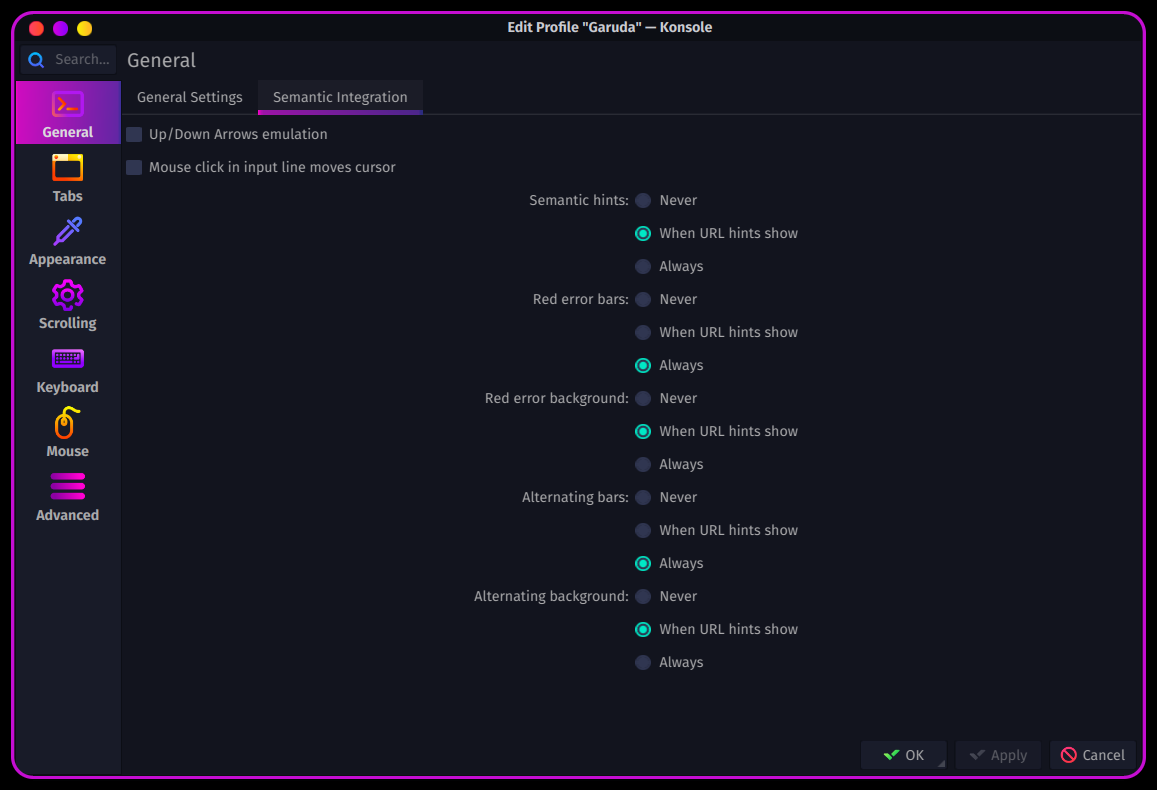Open the Tabs settings page icon
The height and width of the screenshot is (790, 1157).
(67, 167)
